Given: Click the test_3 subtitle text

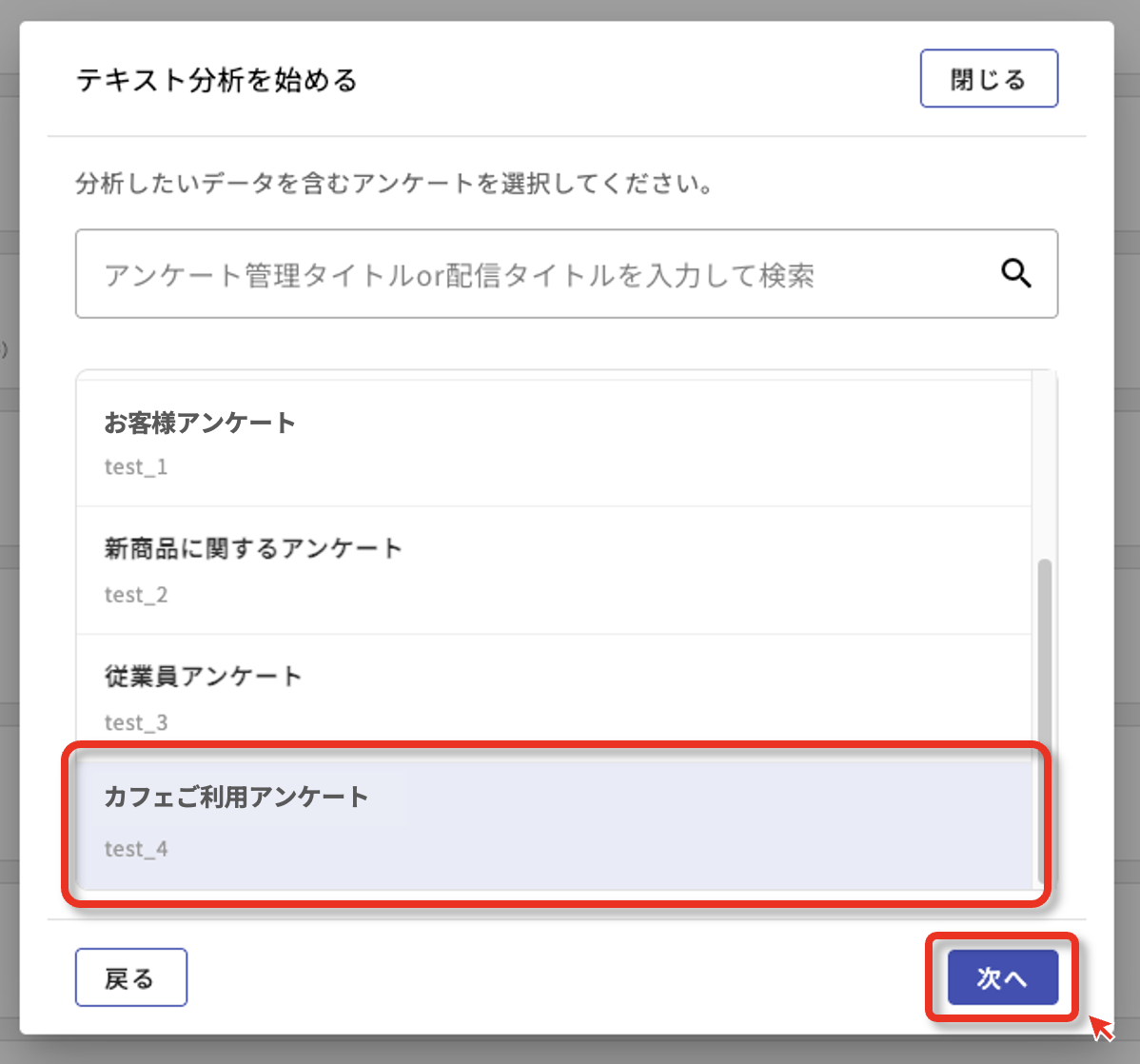Looking at the screenshot, I should pyautogui.click(x=136, y=722).
